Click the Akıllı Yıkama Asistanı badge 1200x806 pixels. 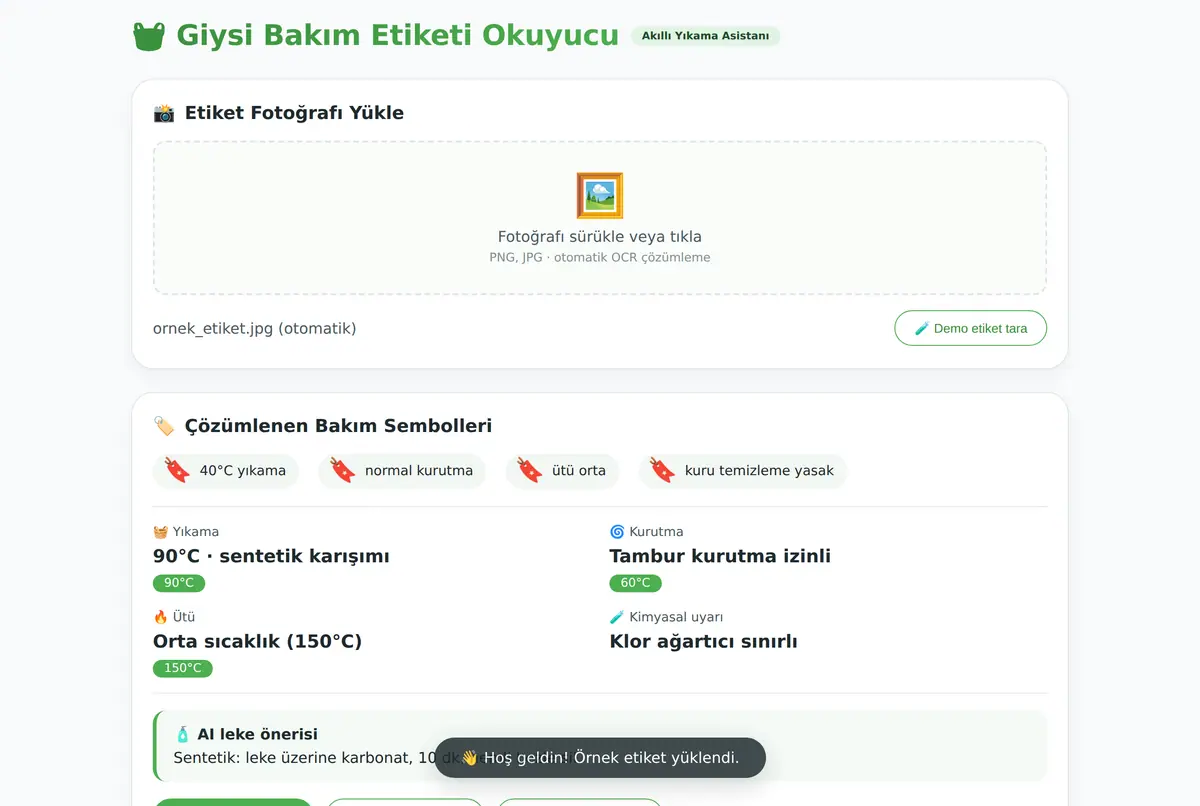click(x=705, y=36)
